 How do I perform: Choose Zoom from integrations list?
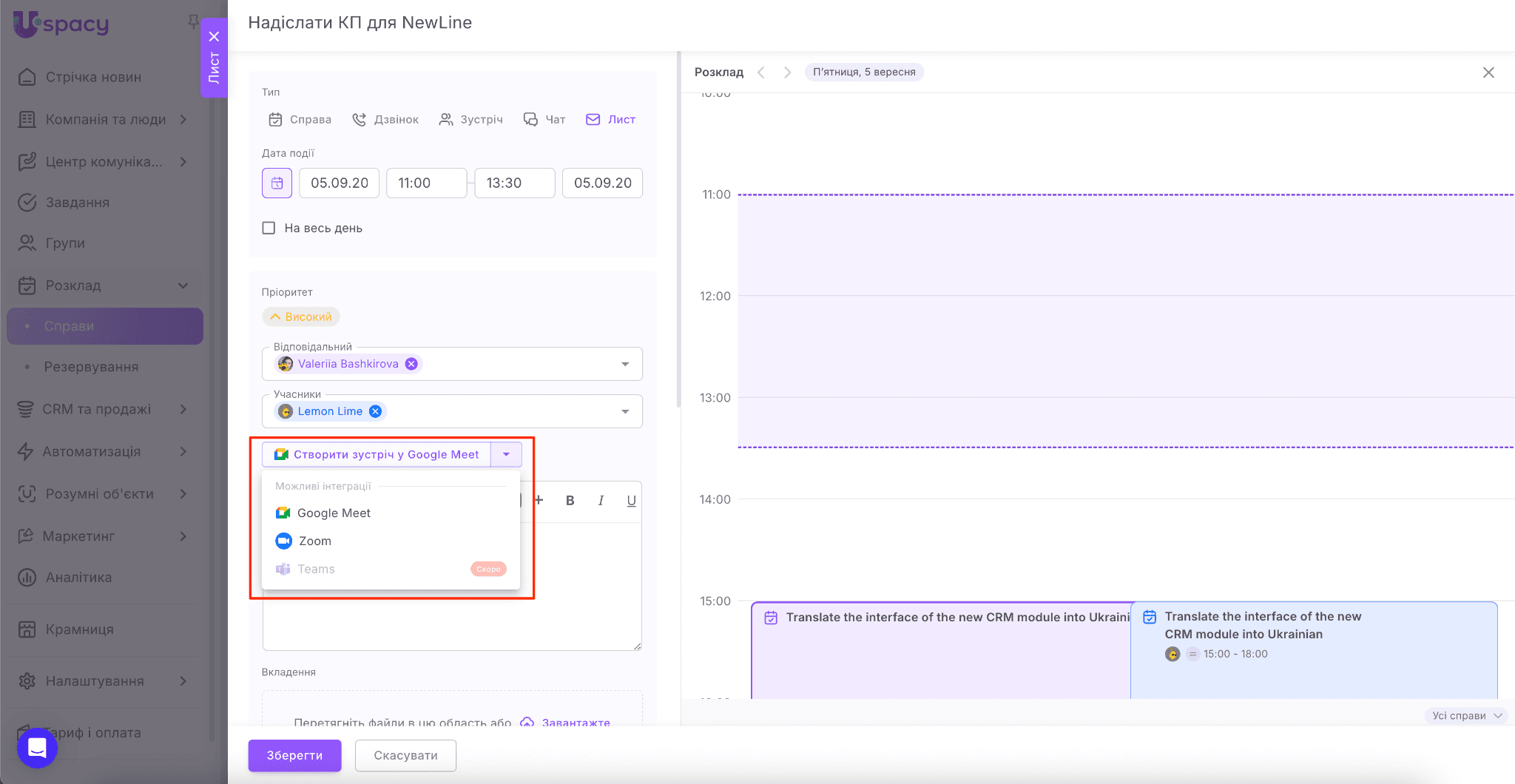click(x=314, y=541)
